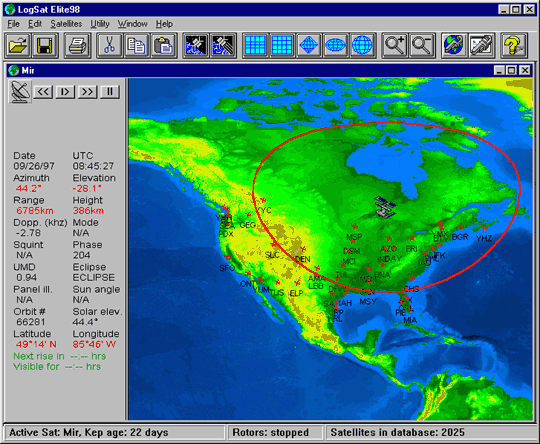Screen dimensions: 540x444
Task: Click the Solar elev. value 44.4°
Action: tap(85, 322)
